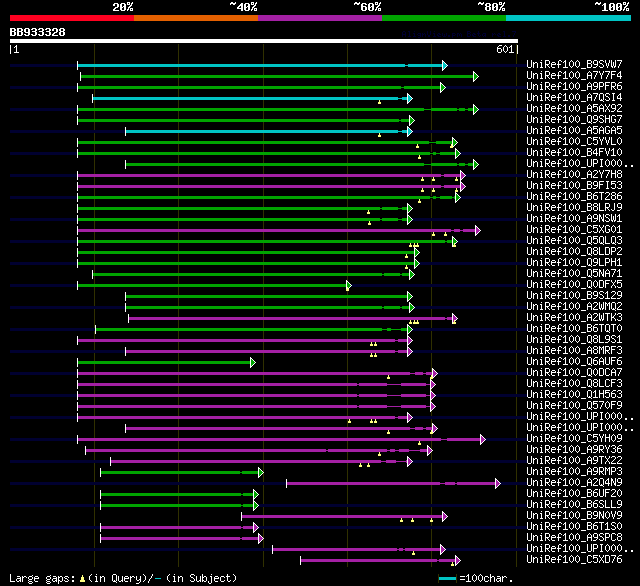Click the UniRef100_A2Q4N9 label
Viewport: 640px width, 586px height.
(x=574, y=483)
